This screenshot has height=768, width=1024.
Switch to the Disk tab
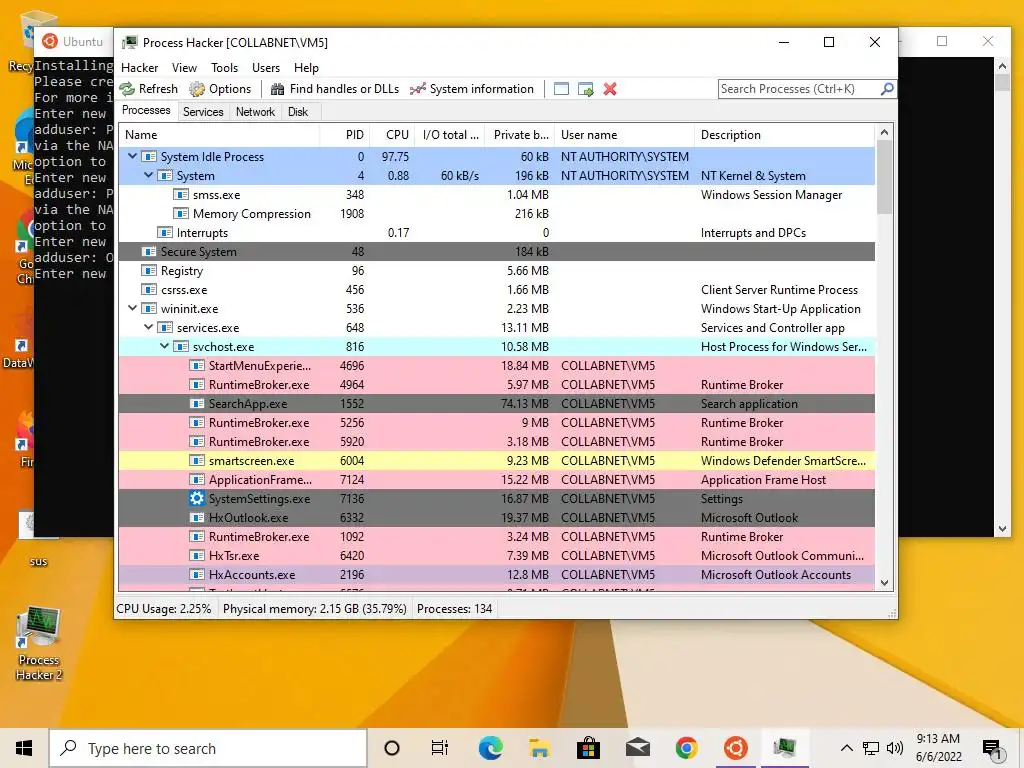coord(298,112)
